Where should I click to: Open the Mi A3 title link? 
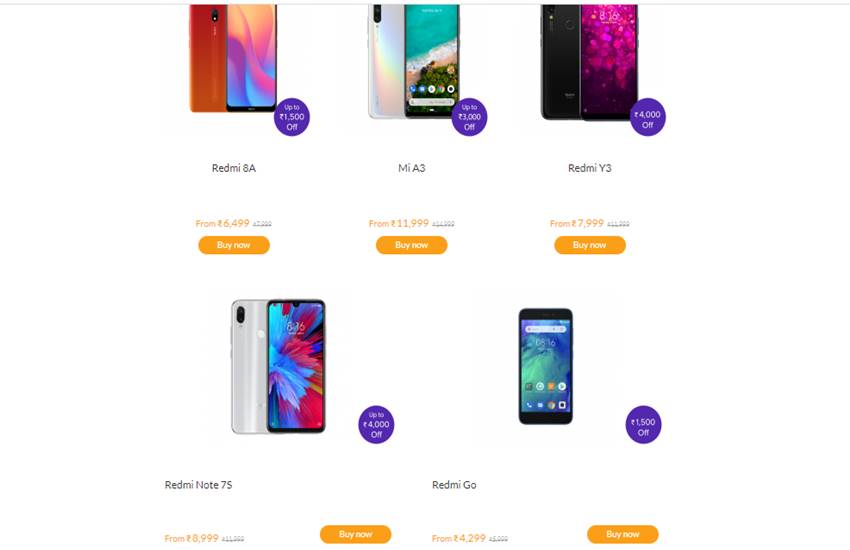tap(411, 168)
